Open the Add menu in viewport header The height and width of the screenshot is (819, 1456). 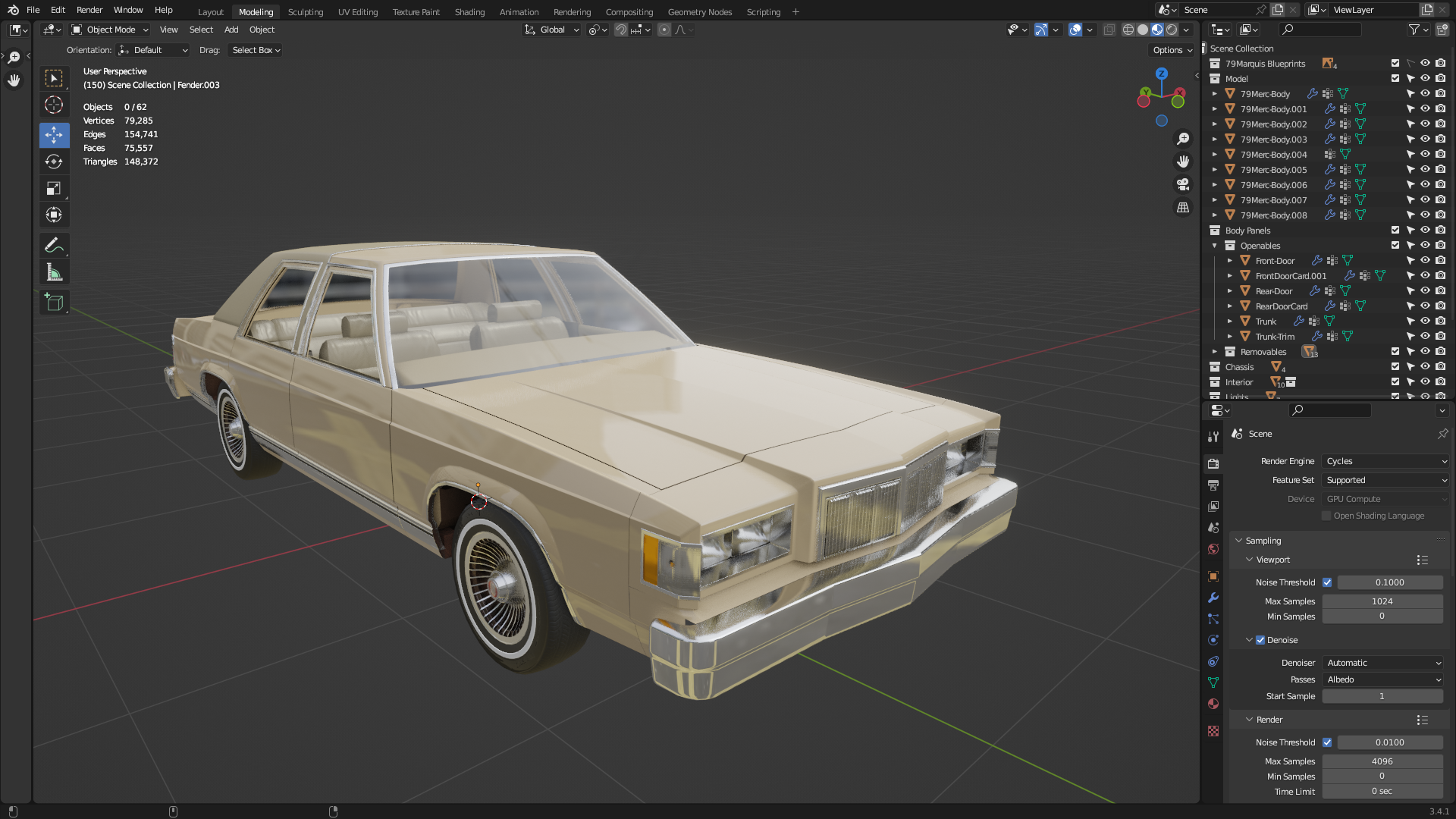pyautogui.click(x=231, y=30)
